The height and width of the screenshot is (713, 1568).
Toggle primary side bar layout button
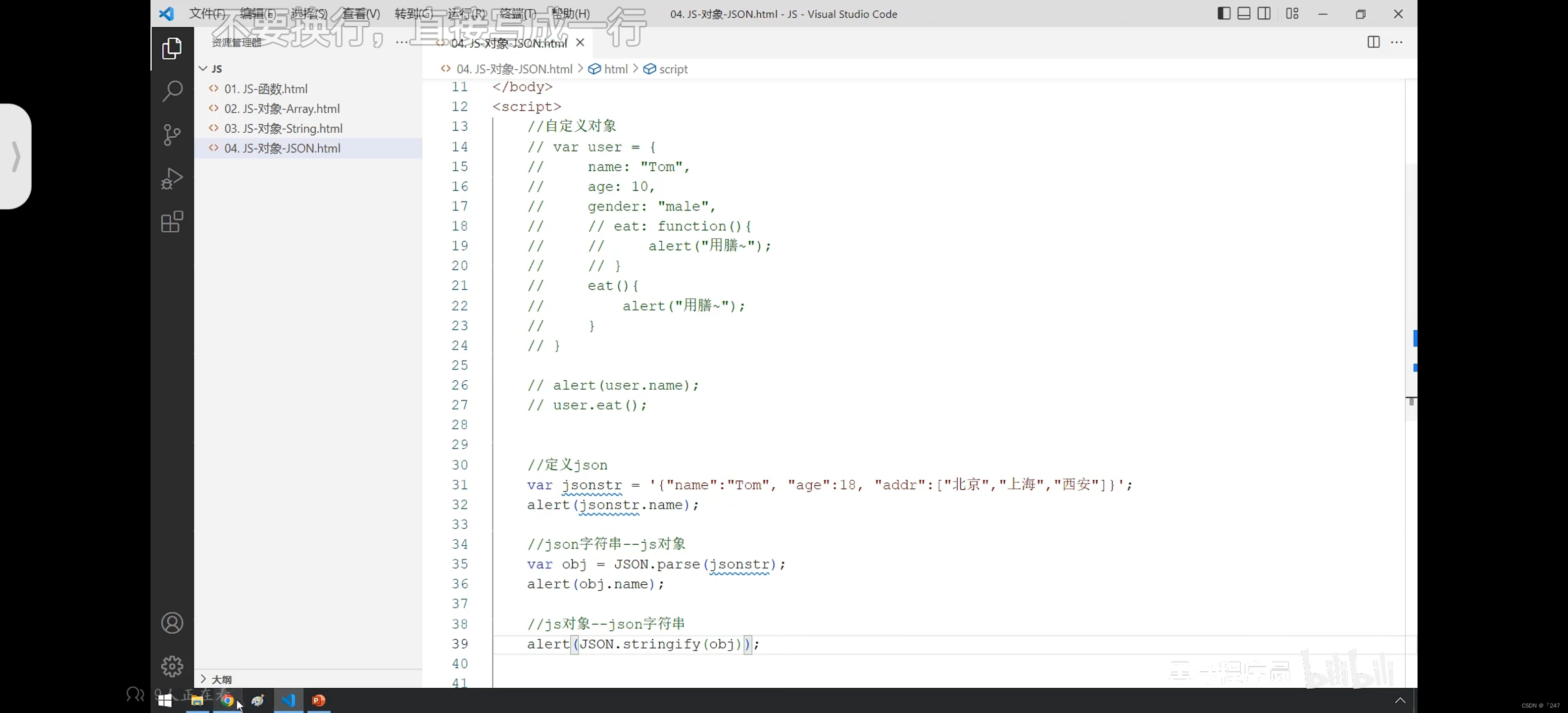(x=1224, y=13)
